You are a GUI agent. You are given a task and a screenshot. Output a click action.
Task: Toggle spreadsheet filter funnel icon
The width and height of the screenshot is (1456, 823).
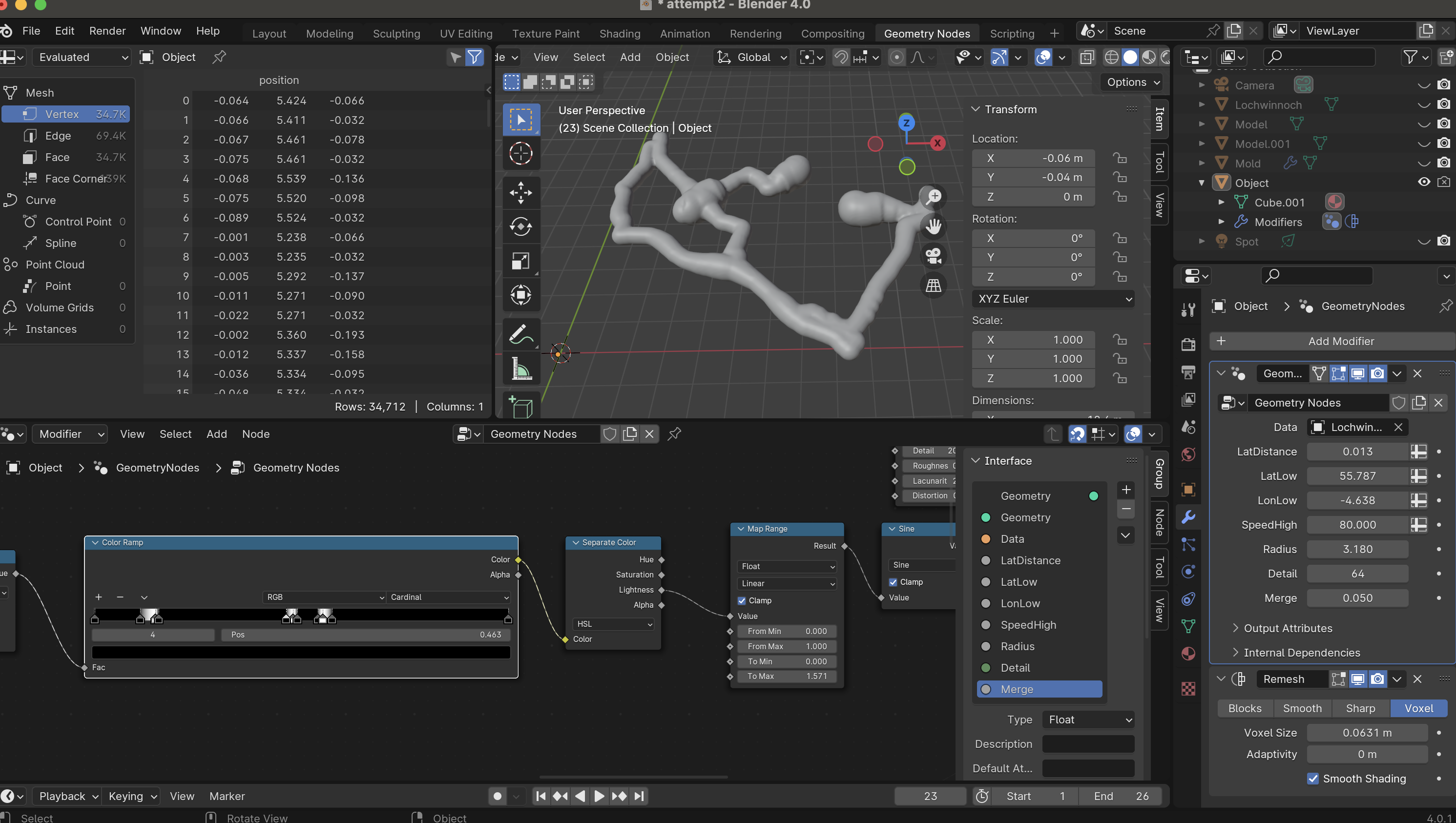point(474,57)
